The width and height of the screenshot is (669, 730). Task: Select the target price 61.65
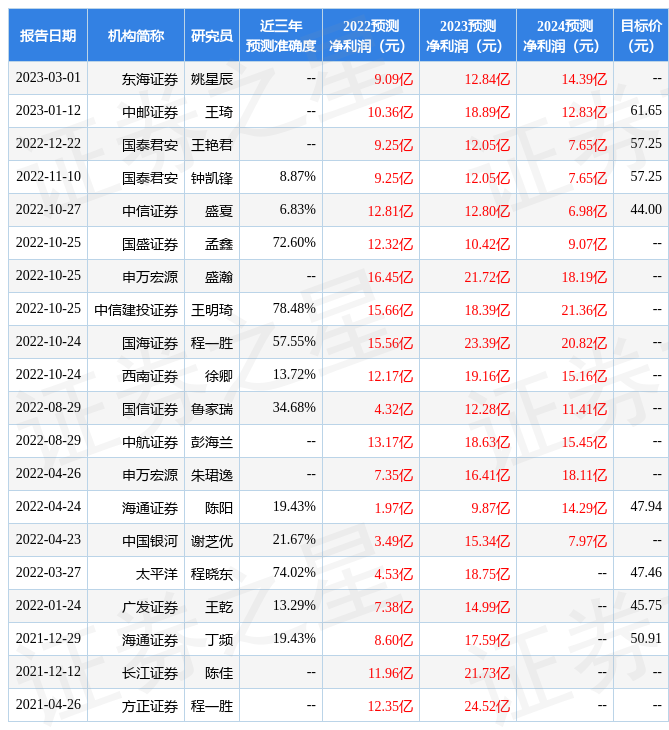pos(646,110)
